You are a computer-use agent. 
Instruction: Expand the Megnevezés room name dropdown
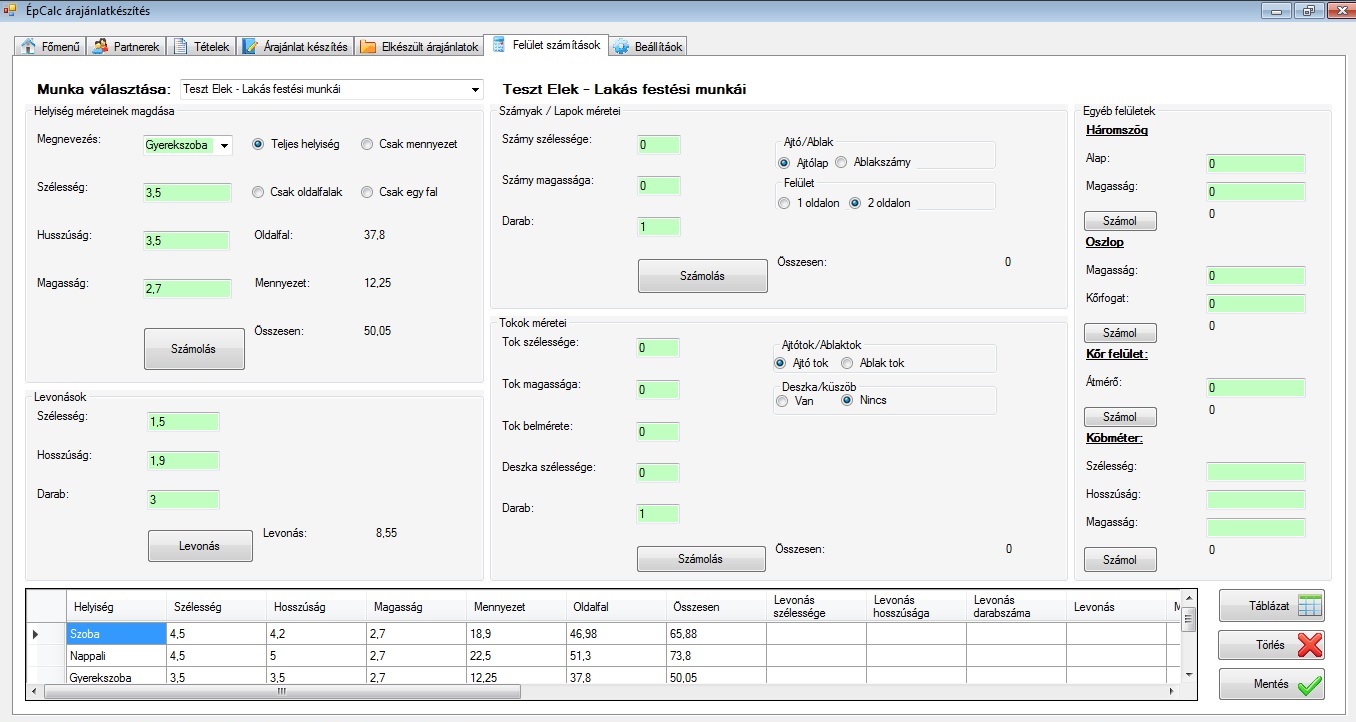[x=224, y=146]
